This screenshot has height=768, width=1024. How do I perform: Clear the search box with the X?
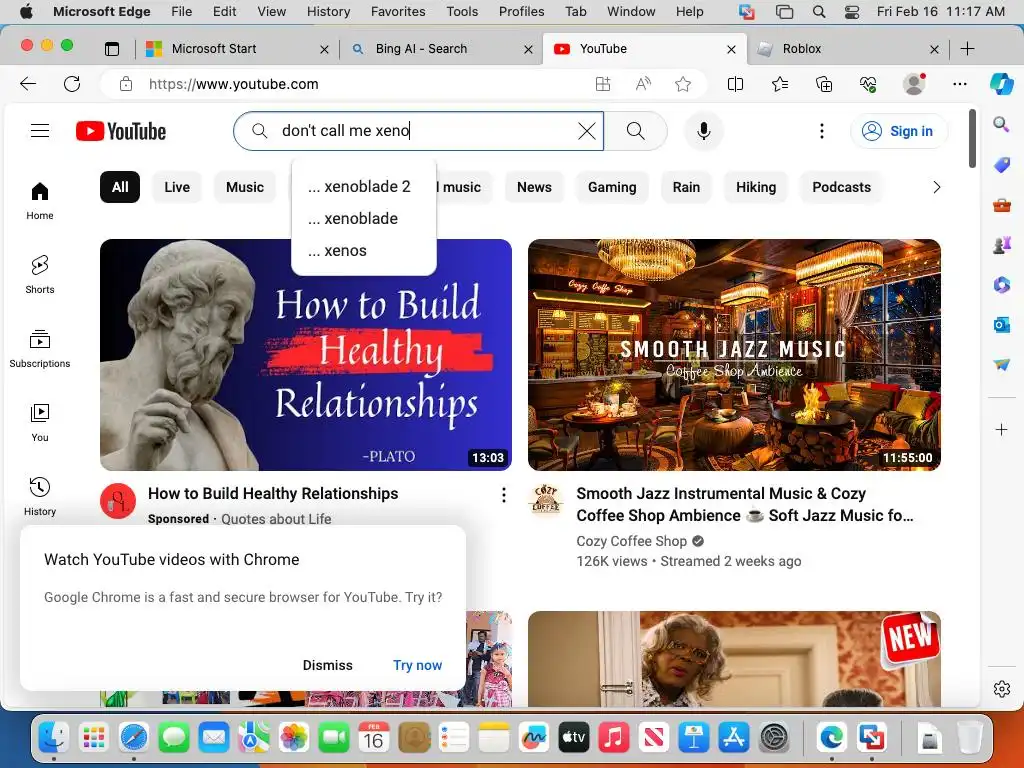coord(586,131)
